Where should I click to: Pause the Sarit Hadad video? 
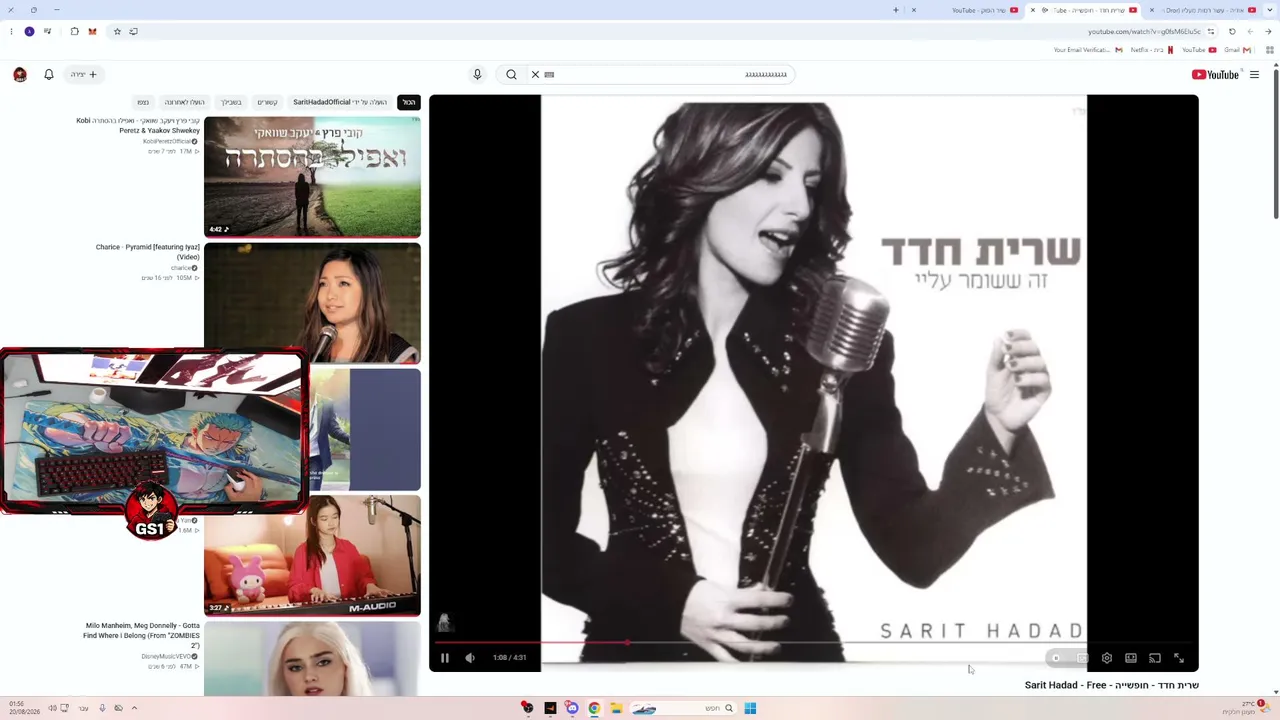tap(445, 658)
